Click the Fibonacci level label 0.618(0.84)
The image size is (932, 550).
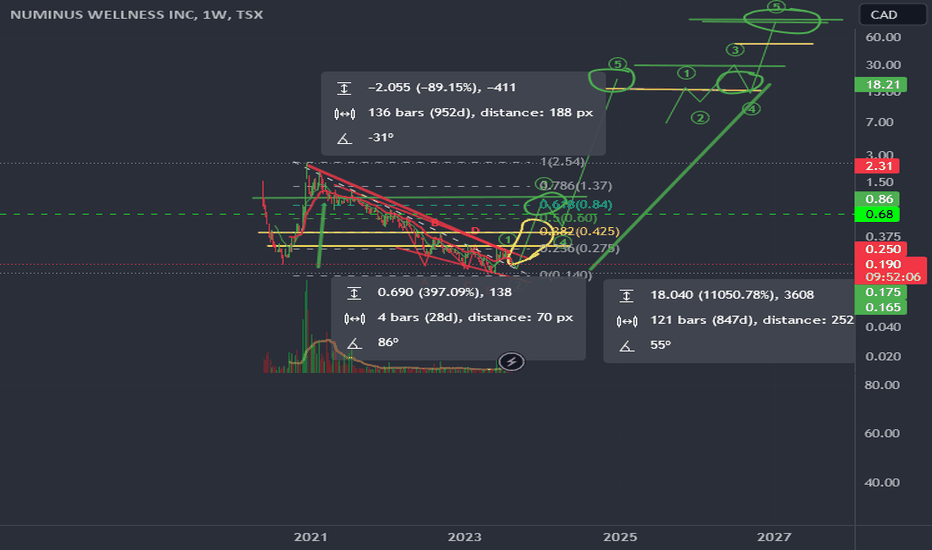pyautogui.click(x=576, y=205)
